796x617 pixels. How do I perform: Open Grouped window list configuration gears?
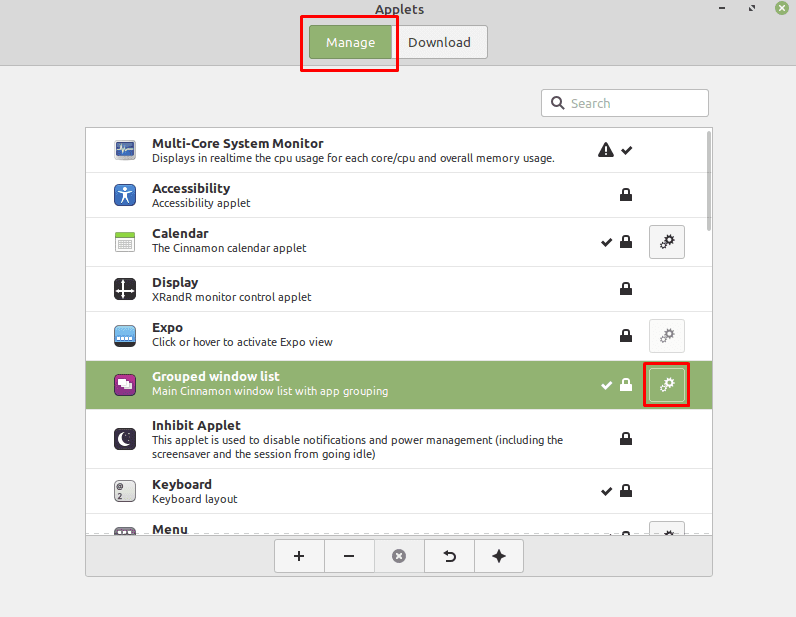coord(667,384)
